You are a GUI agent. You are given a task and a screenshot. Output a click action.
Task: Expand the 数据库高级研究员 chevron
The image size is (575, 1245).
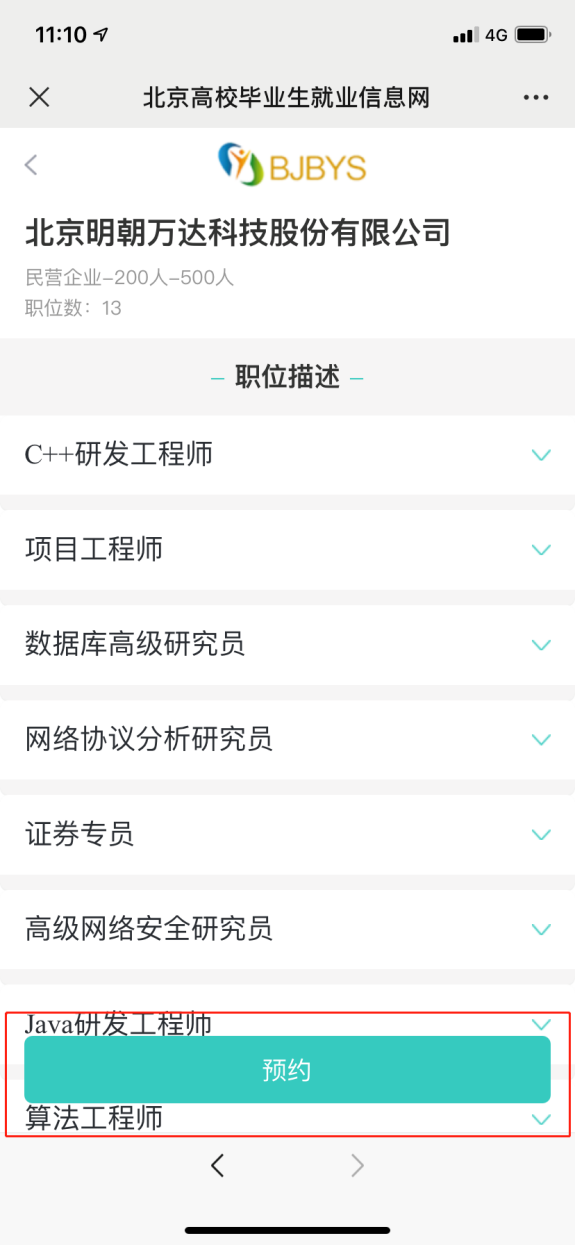(541, 645)
